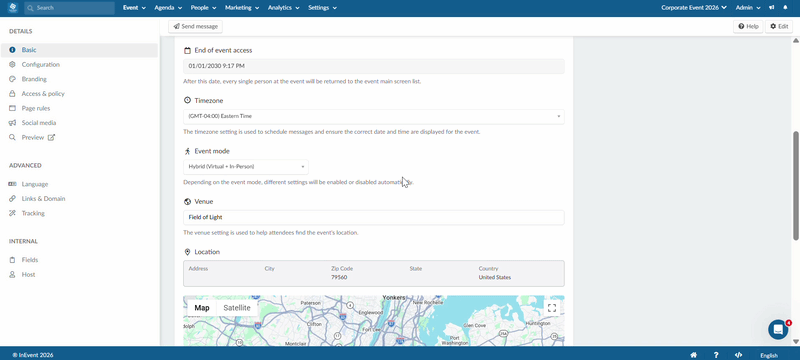Open Tracking in the sidebar
Image resolution: width=800 pixels, height=360 pixels.
[x=33, y=213]
